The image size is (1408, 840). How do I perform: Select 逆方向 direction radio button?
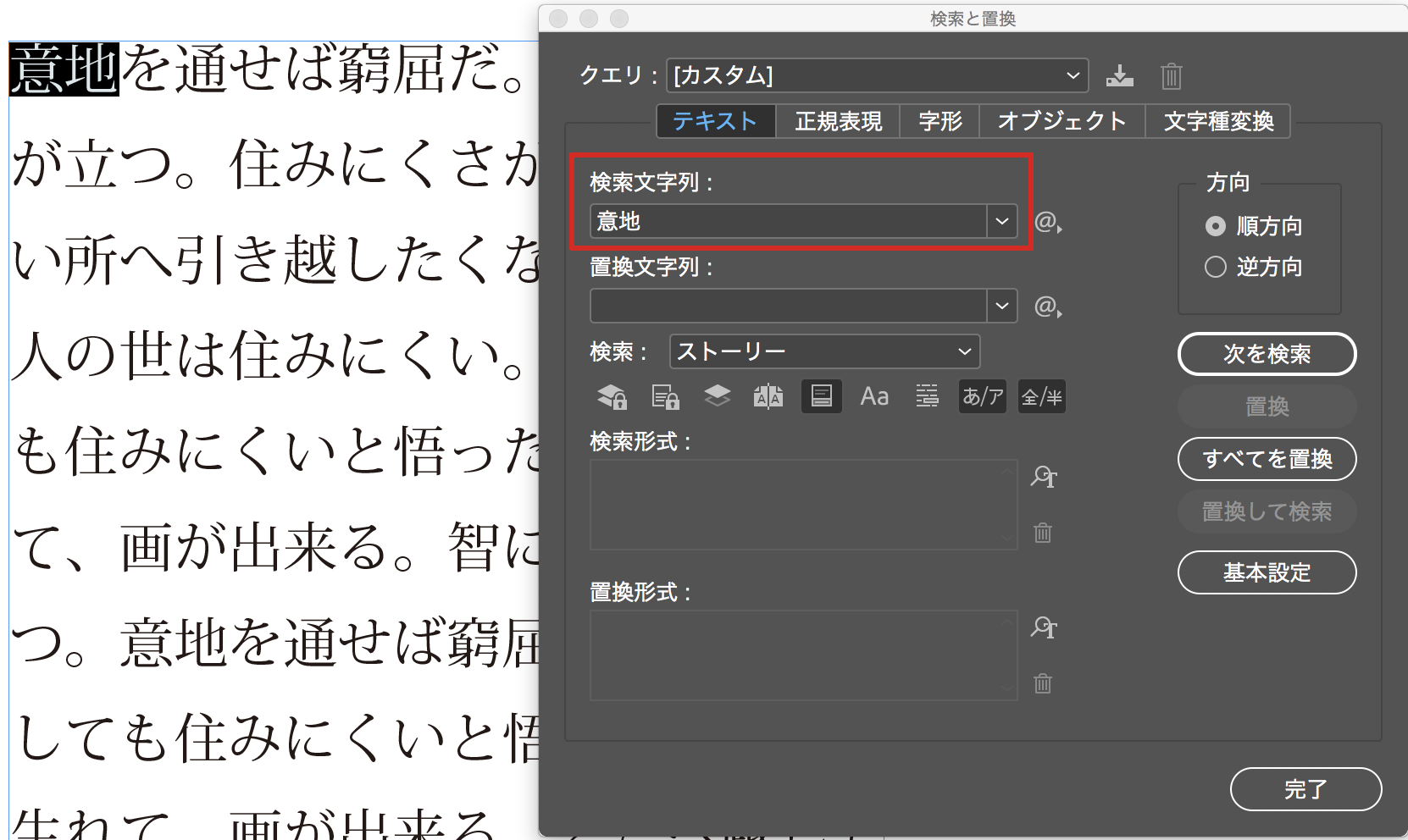click(1216, 267)
